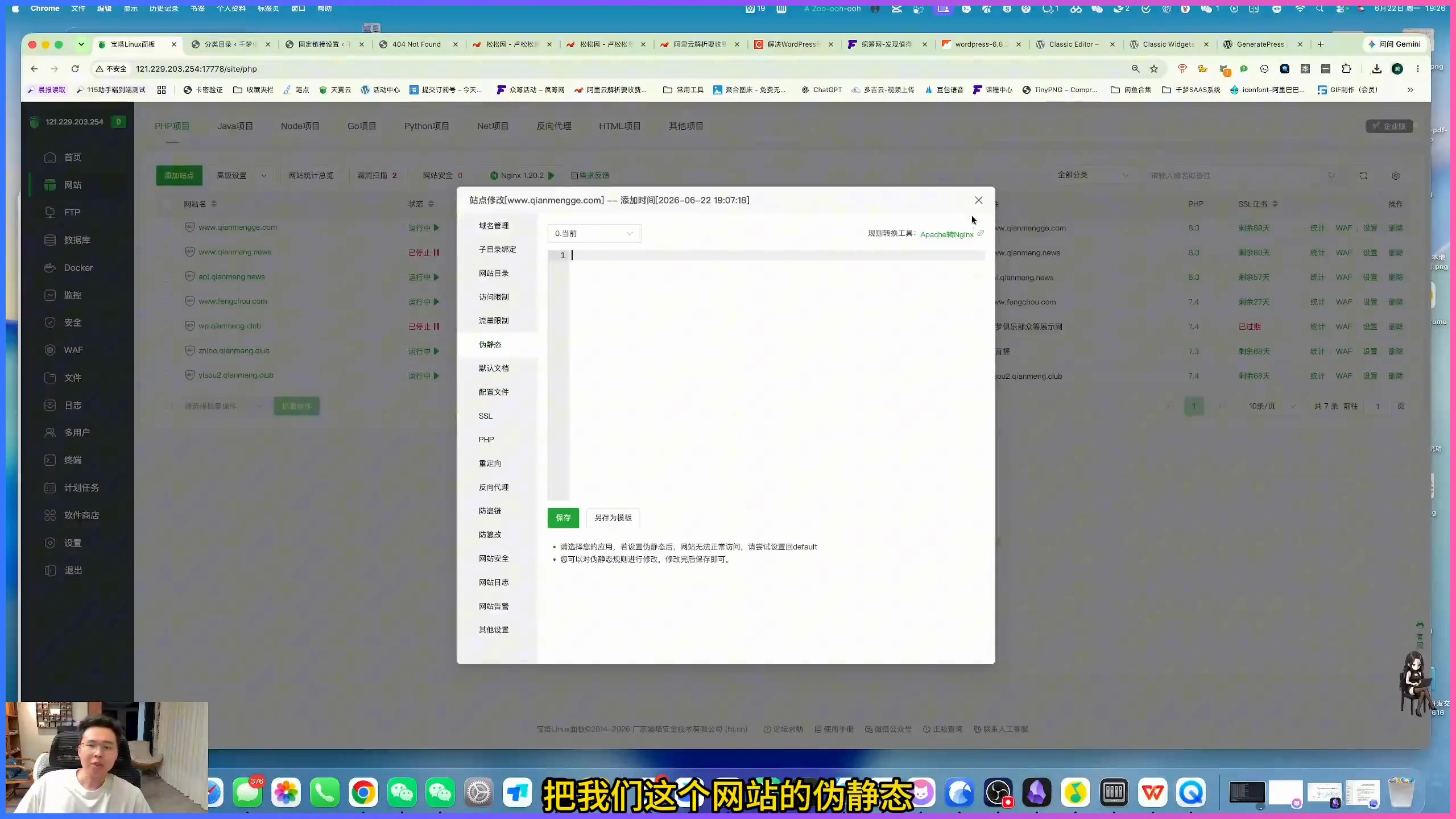This screenshot has width=1456, height=819.
Task: Open 请选择批量操作 dropdown
Action: click(x=223, y=406)
